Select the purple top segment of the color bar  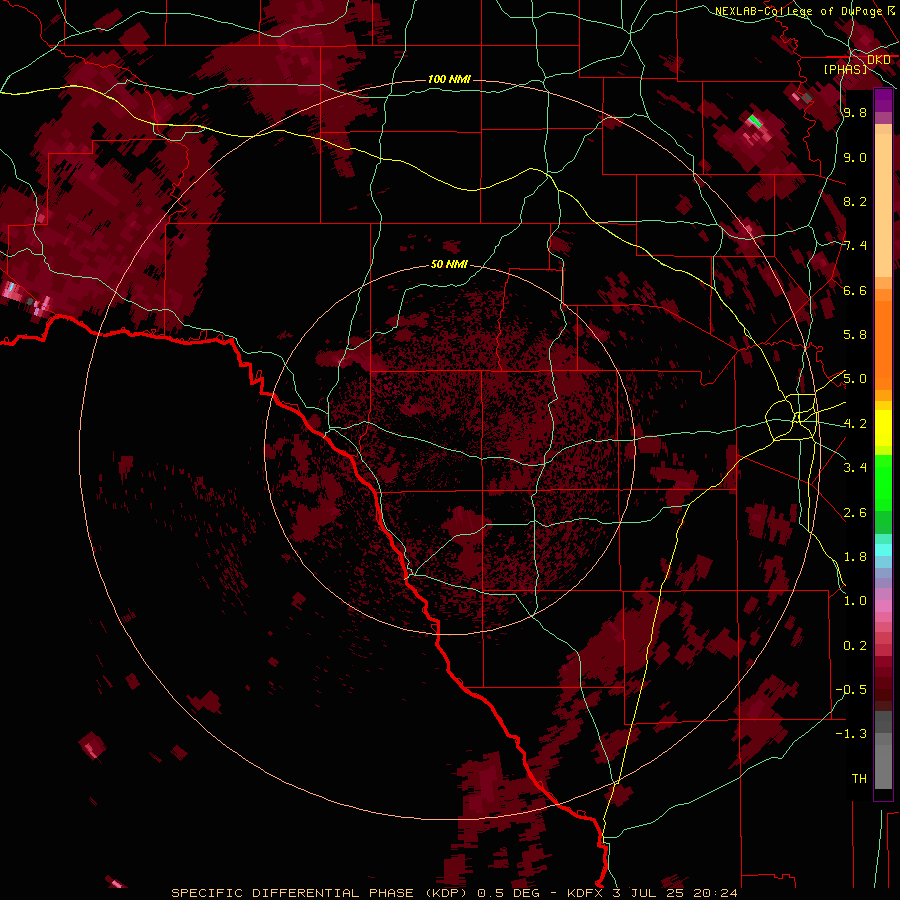[x=883, y=100]
